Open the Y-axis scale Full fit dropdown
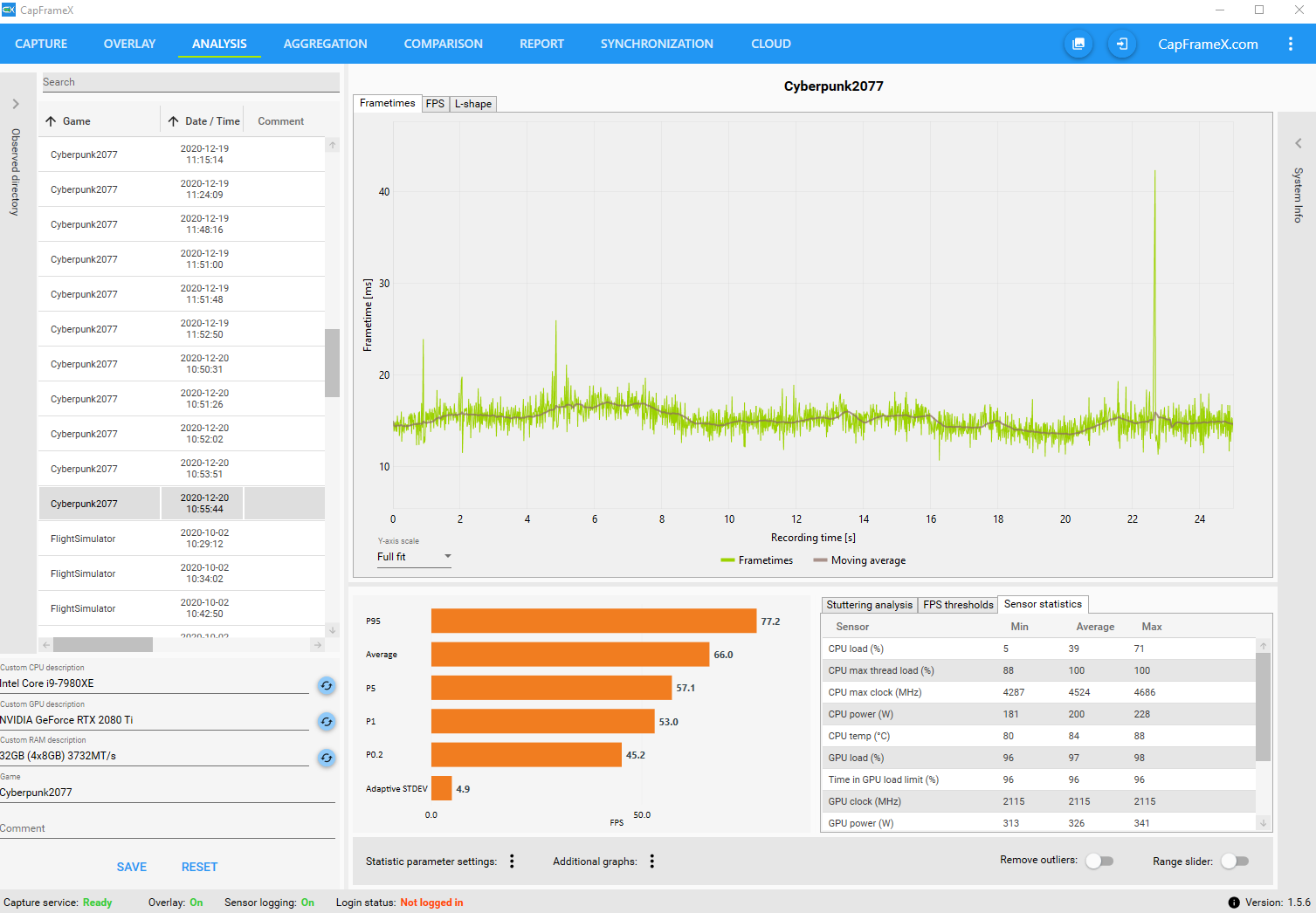The width and height of the screenshot is (1316, 913). click(x=414, y=557)
